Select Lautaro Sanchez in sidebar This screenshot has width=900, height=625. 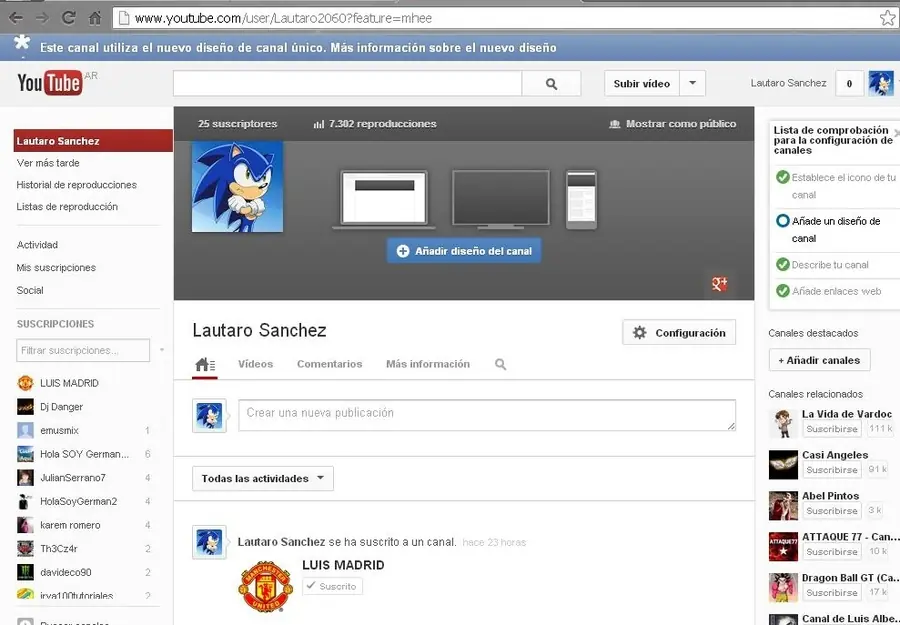93,141
